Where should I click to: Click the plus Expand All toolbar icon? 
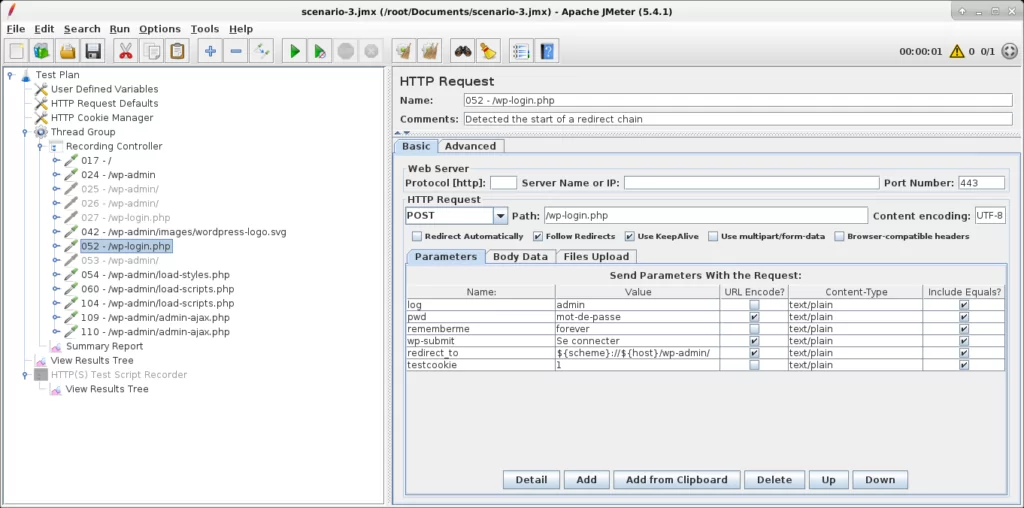pyautogui.click(x=209, y=51)
